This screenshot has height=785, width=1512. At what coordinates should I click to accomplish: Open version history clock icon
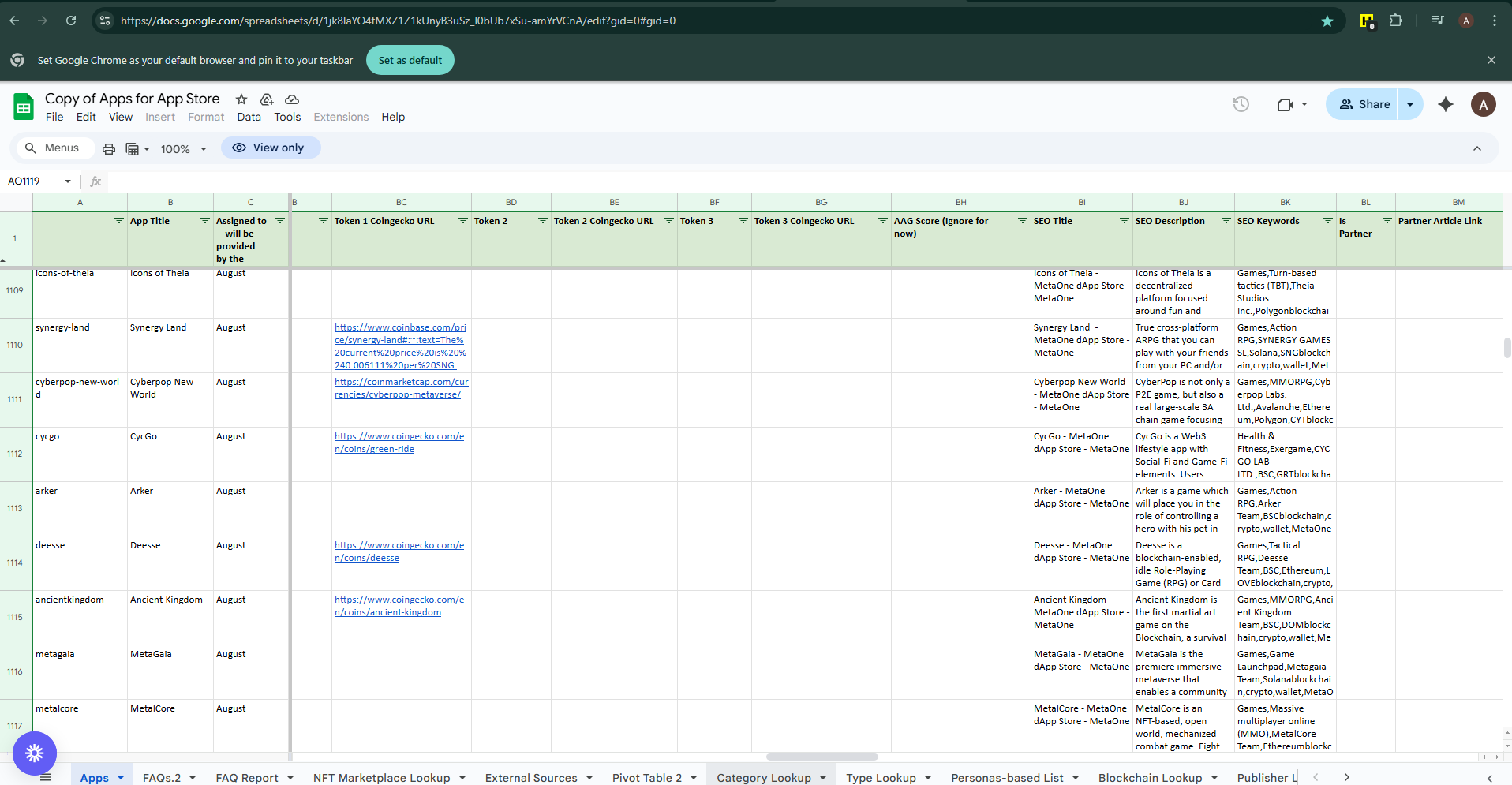pyautogui.click(x=1241, y=104)
